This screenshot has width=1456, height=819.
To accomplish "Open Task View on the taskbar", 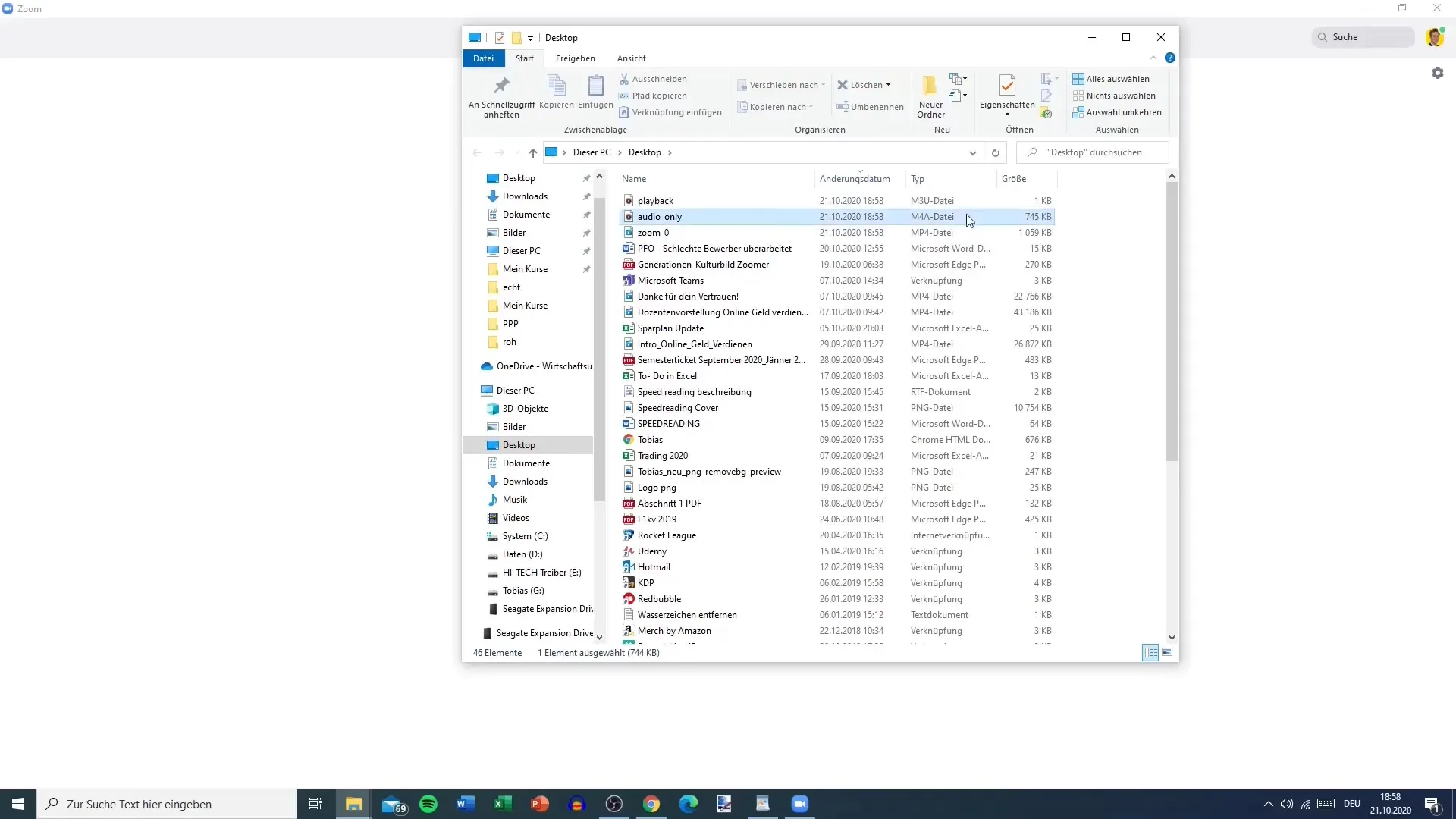I will click(315, 804).
